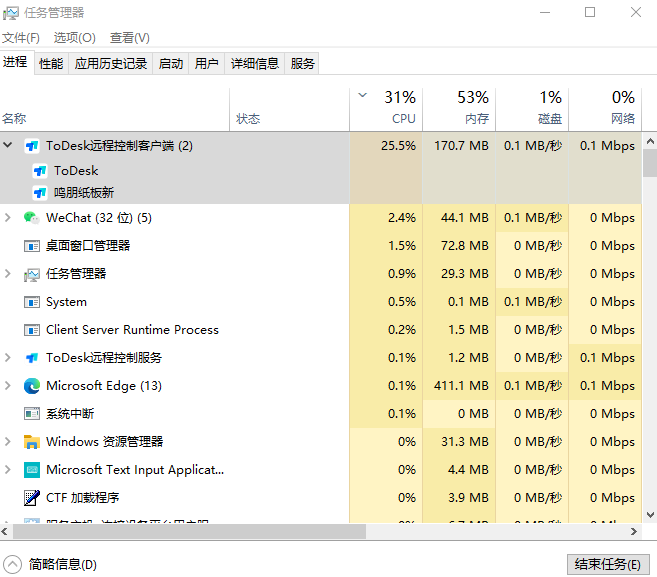The height and width of the screenshot is (577, 657).
Task: Sort by the 磁盘 column header
Action: [532, 110]
